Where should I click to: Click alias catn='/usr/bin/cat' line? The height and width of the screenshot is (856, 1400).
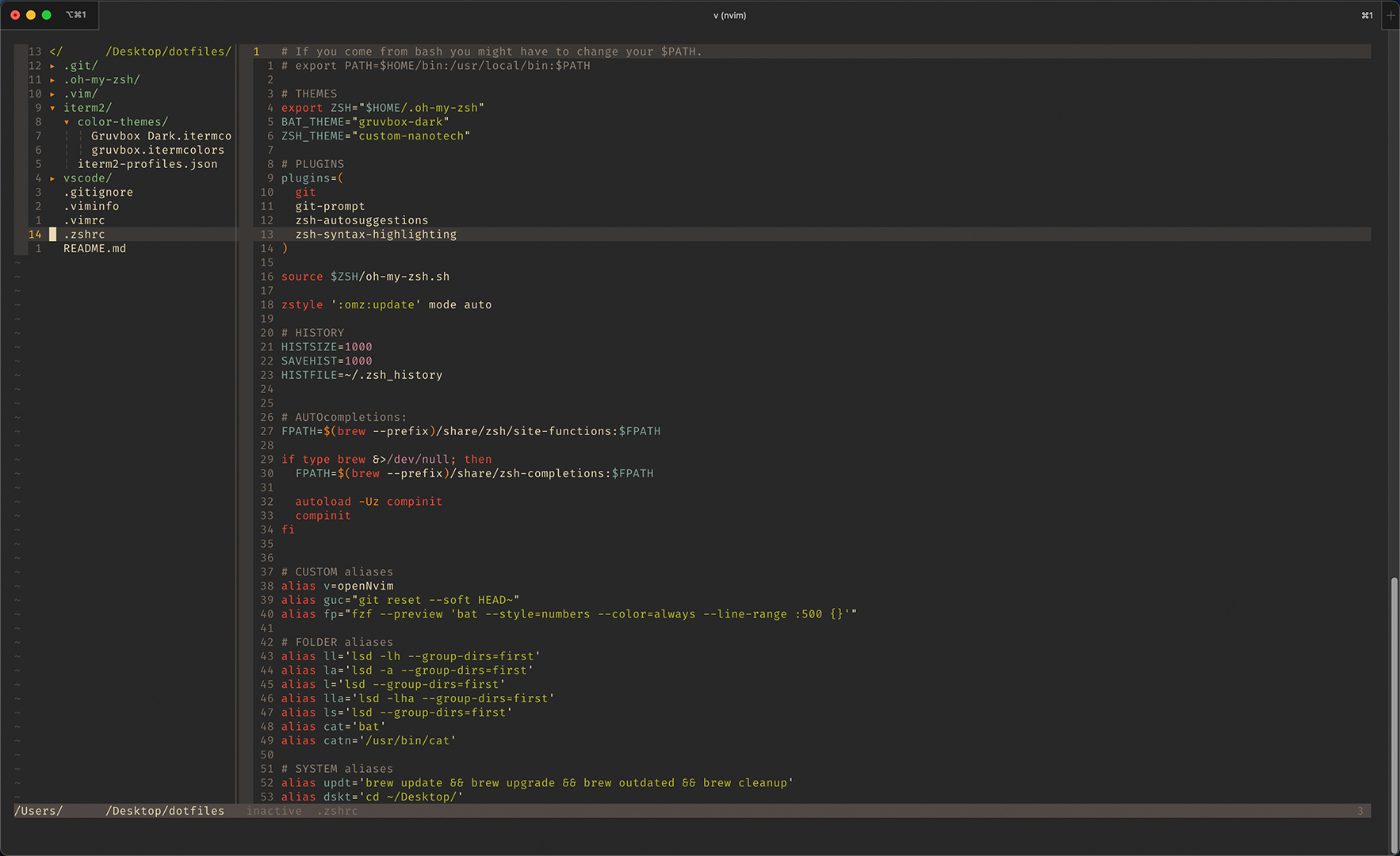(x=369, y=740)
